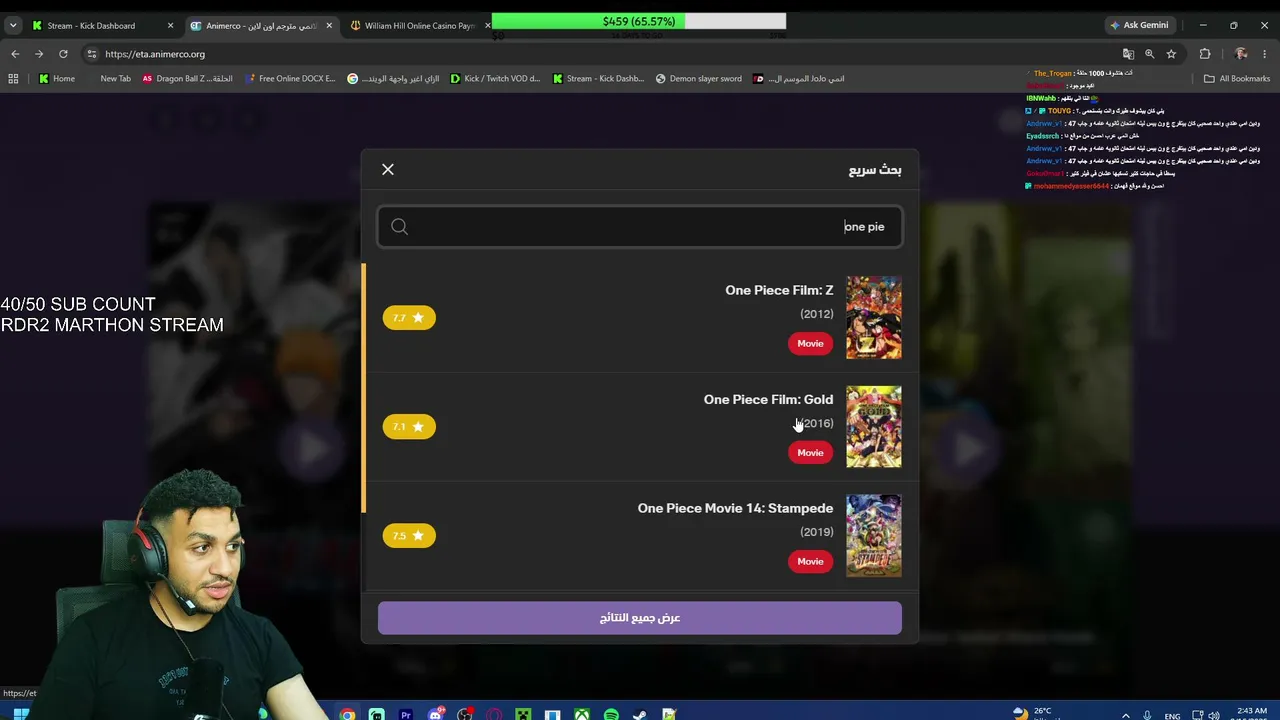
Task: Switch to the Animerco tab
Action: point(262,26)
